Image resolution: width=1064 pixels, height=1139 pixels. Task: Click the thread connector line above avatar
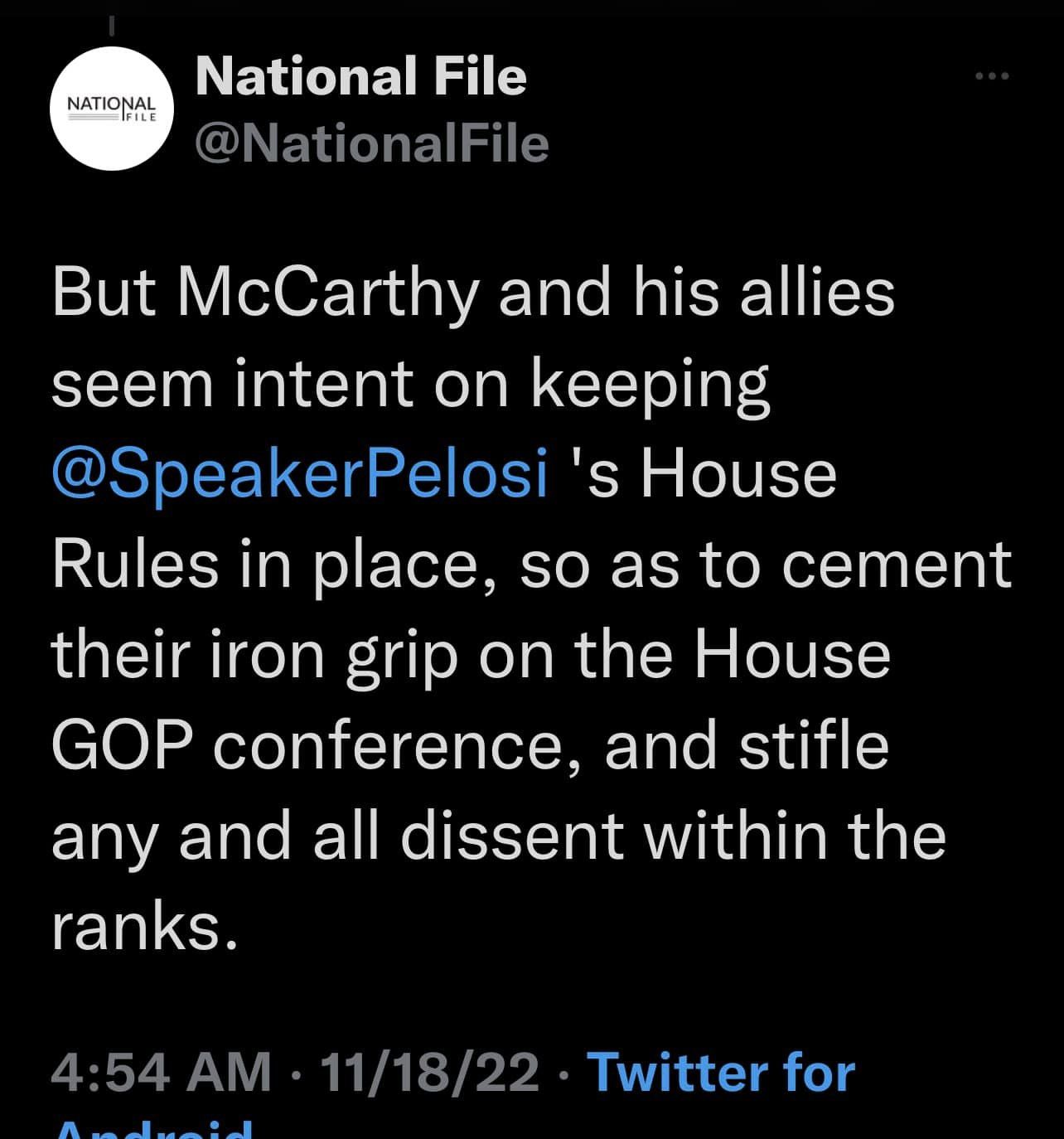112,26
